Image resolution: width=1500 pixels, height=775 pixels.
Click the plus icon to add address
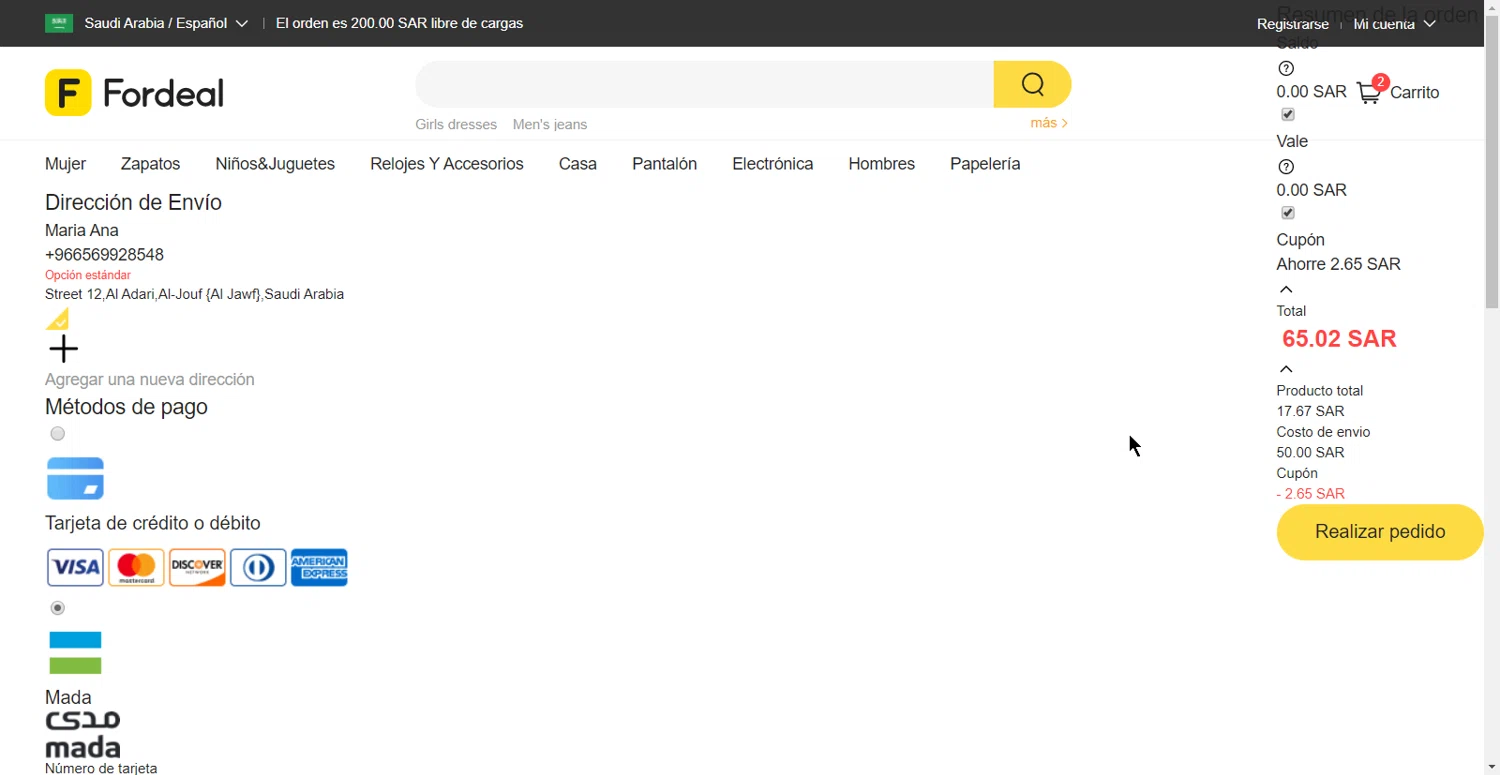point(63,349)
